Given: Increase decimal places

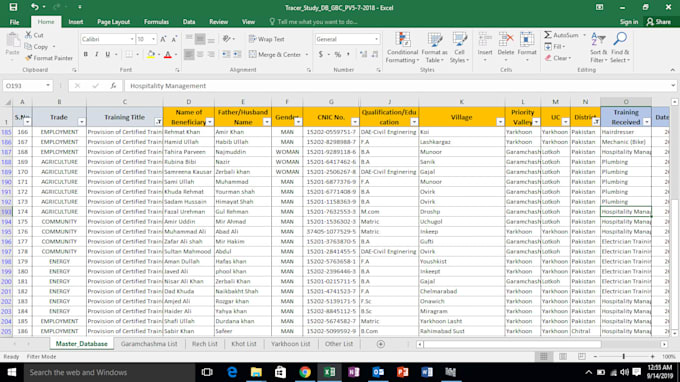Looking at the screenshot, I should click(x=363, y=54).
